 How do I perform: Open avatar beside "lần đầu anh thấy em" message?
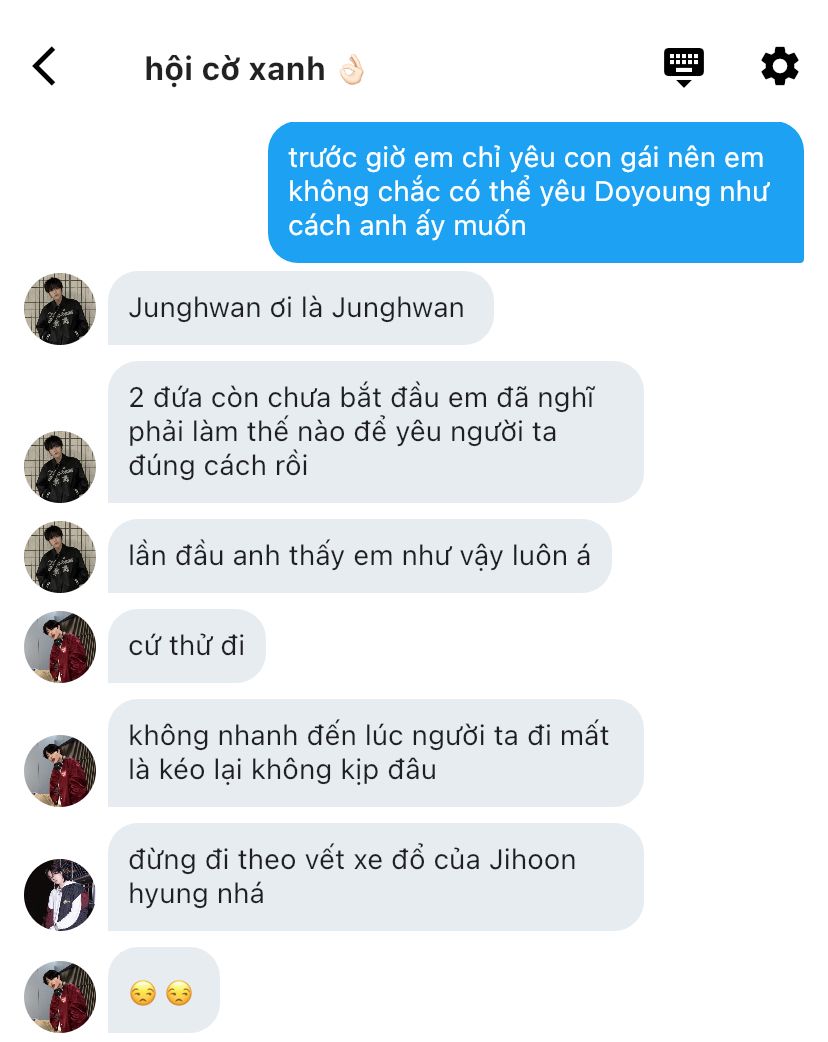[60, 557]
